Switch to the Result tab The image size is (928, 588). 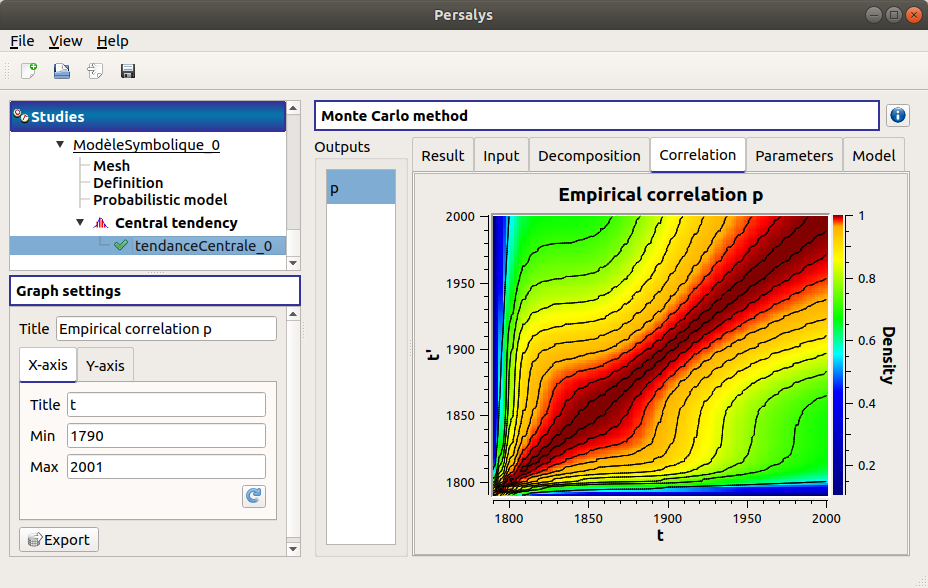pos(442,155)
